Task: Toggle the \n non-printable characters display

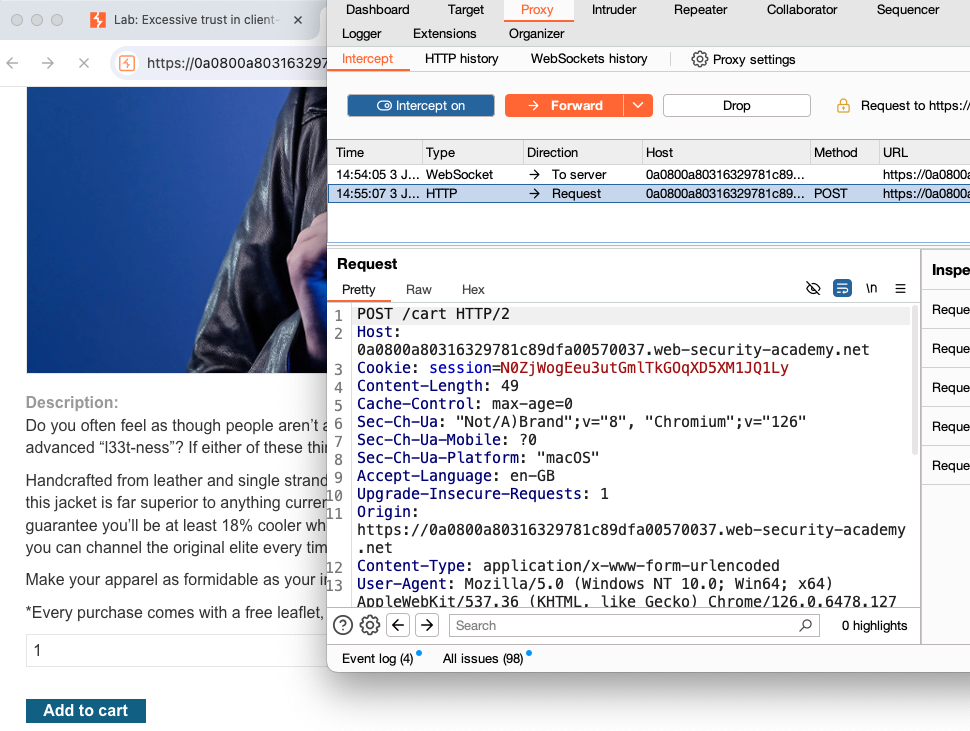Action: tap(871, 288)
